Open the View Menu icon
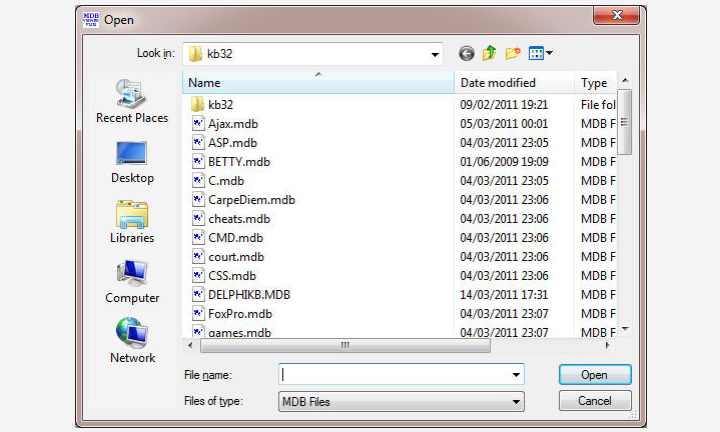The image size is (720, 432). point(541,53)
